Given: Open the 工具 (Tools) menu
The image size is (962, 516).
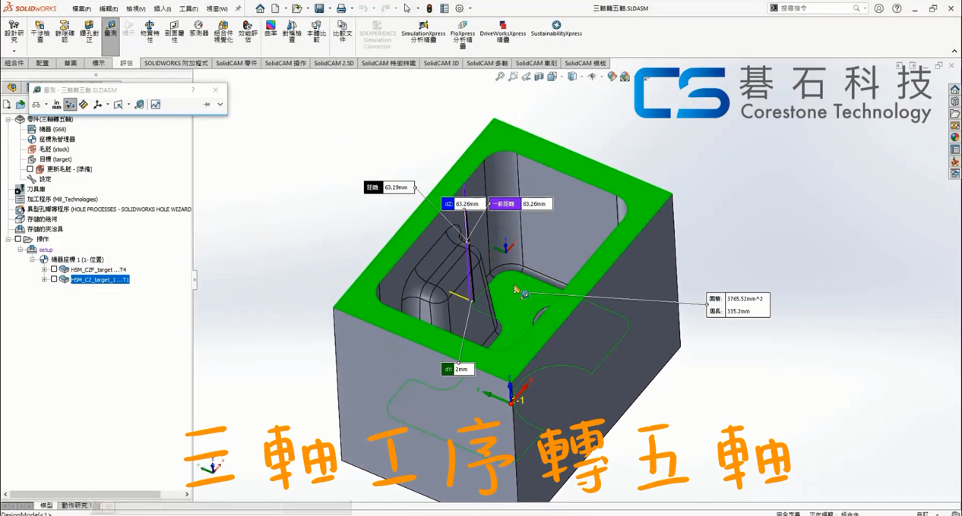Looking at the screenshot, I should click(188, 8).
